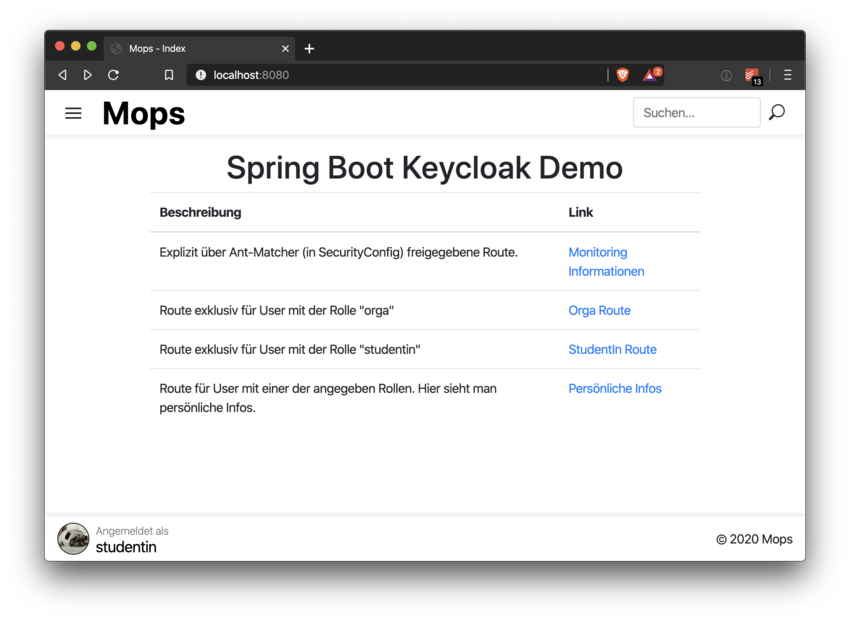Screen dimensions: 850x620
Task: Go back with browser back arrow
Action: (x=62, y=75)
